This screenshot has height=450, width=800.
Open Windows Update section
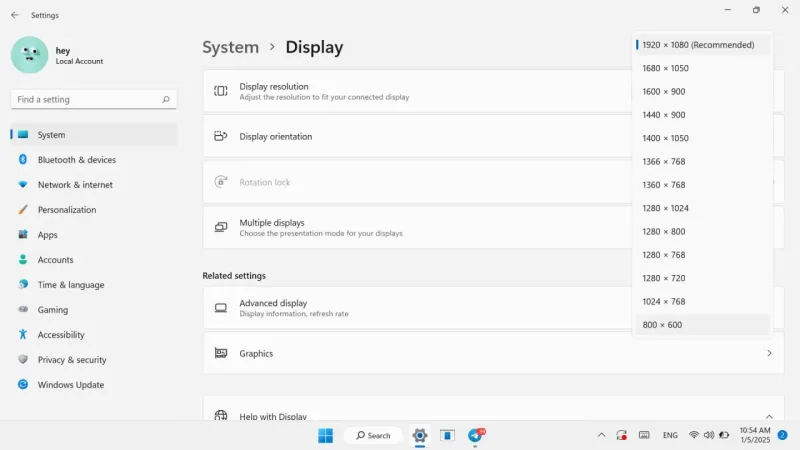tap(93, 385)
